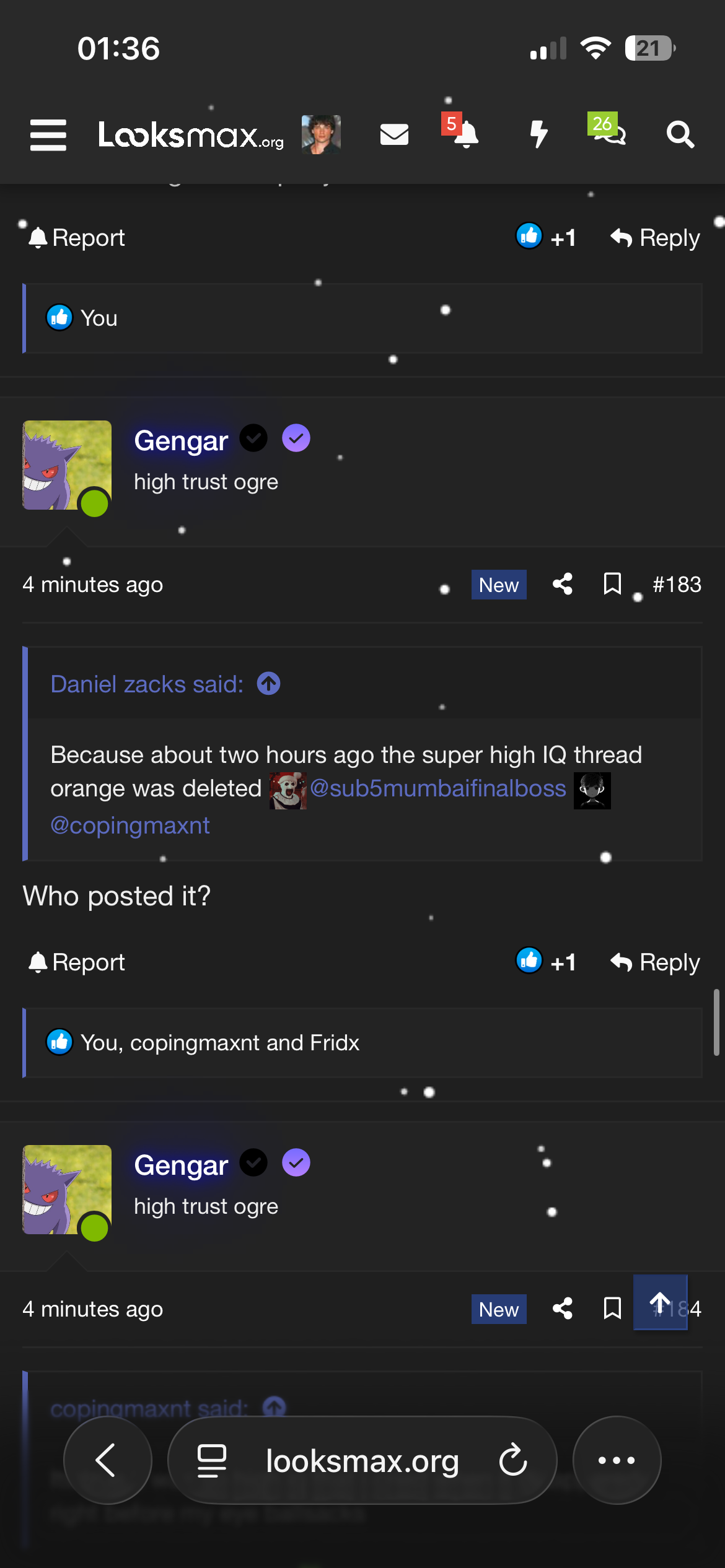Open the user account avatar menu

321,134
